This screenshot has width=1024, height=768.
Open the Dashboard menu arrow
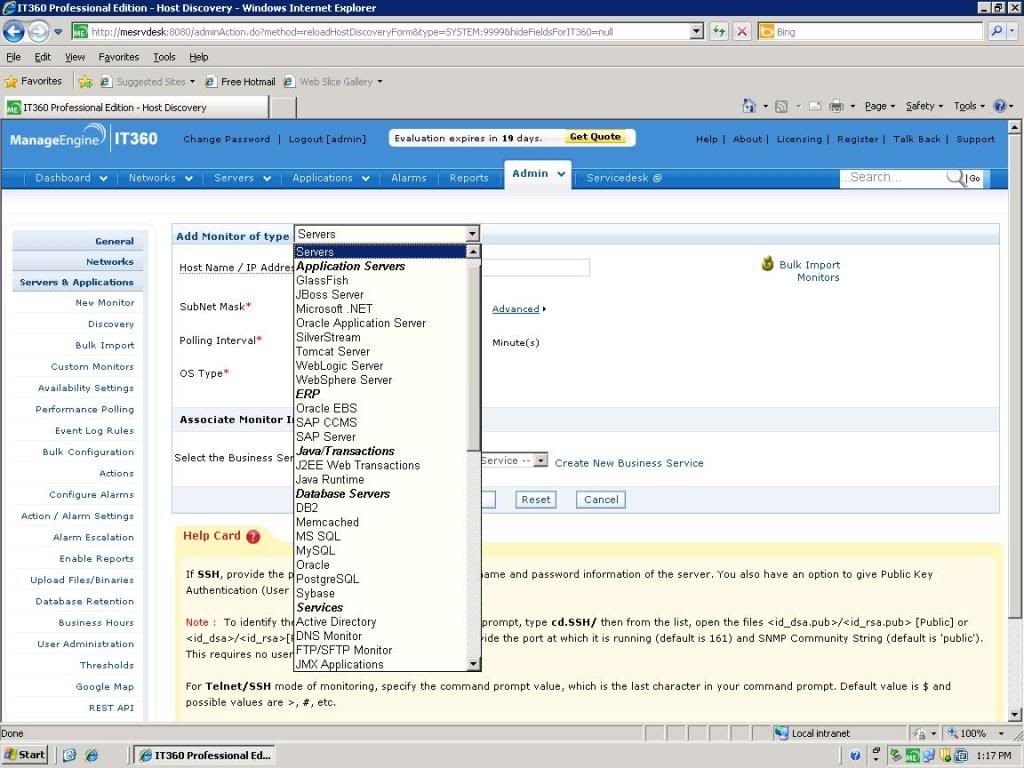click(x=103, y=178)
